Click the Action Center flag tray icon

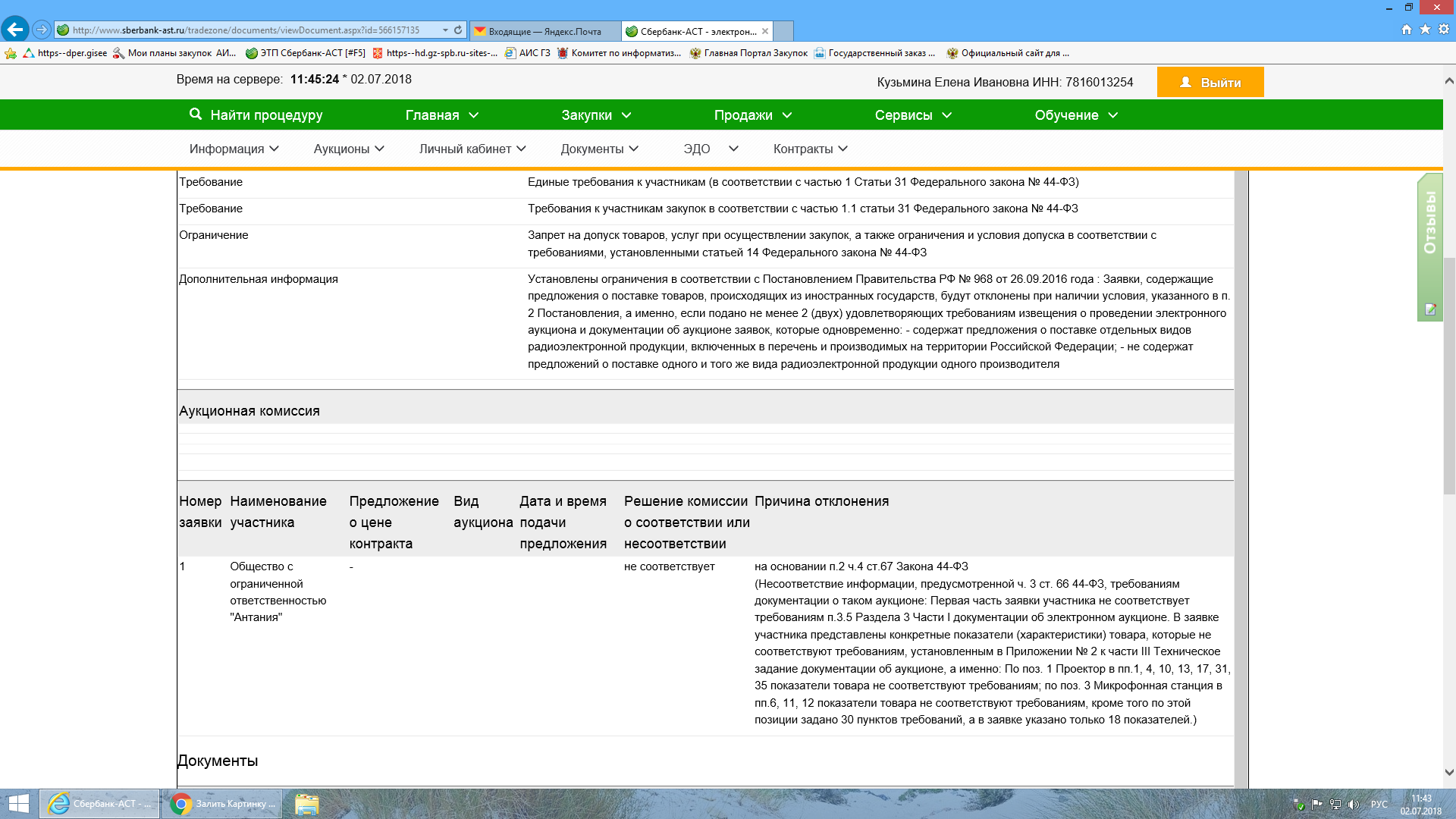point(1316,805)
